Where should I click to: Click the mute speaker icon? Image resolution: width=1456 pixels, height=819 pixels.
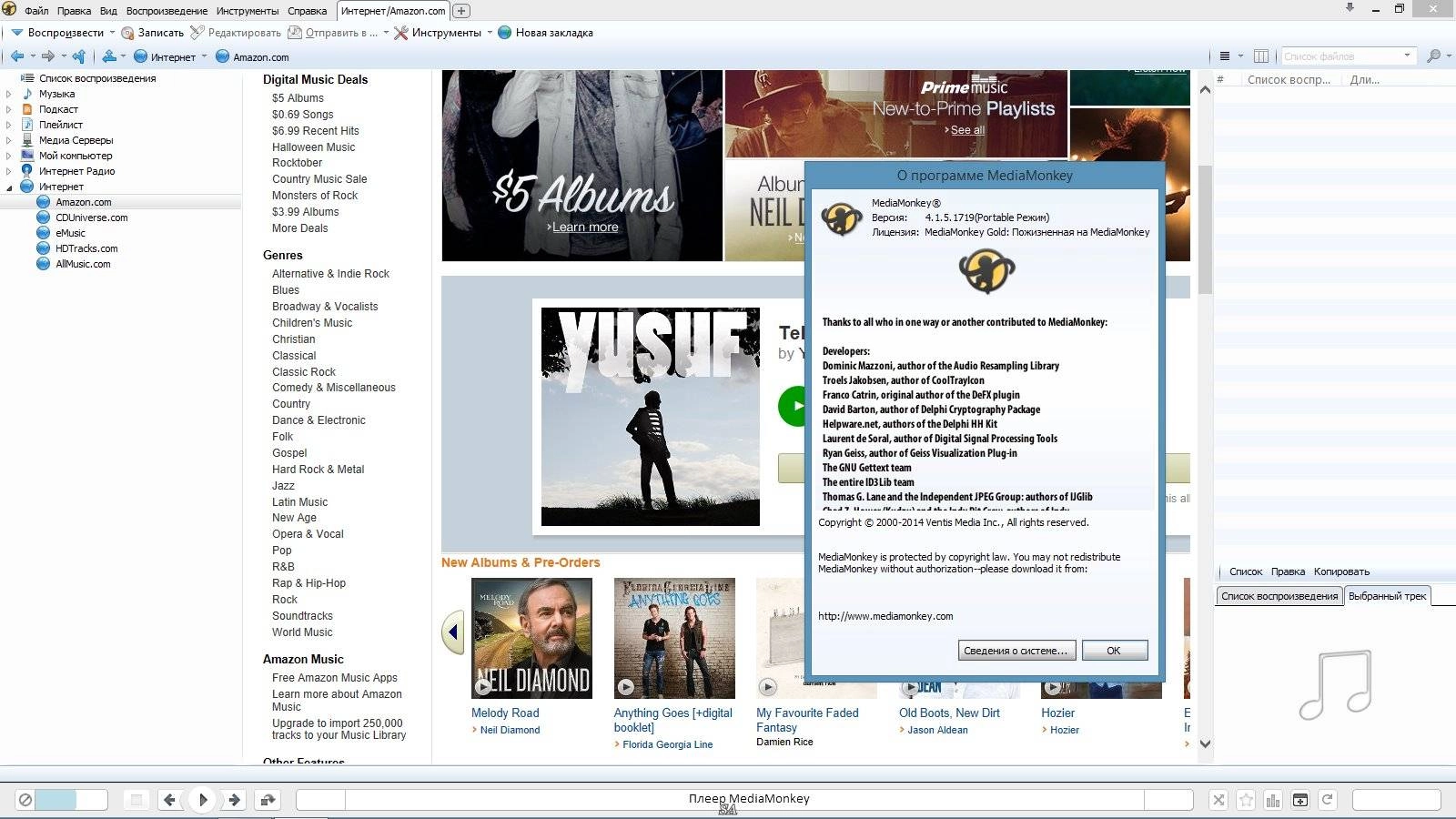25,800
